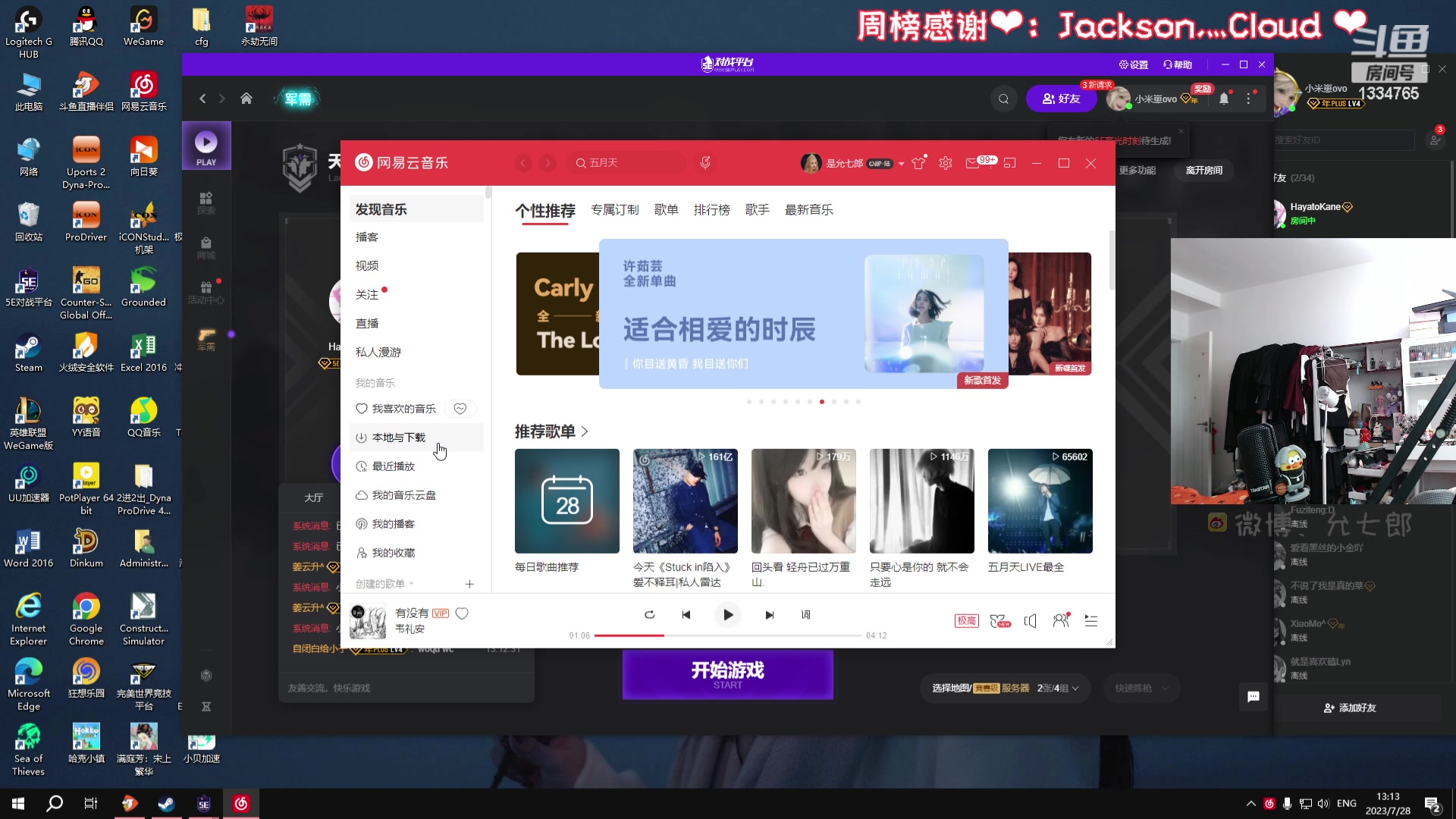Select the last banner carousel dot
The image size is (1456, 819).
[858, 402]
